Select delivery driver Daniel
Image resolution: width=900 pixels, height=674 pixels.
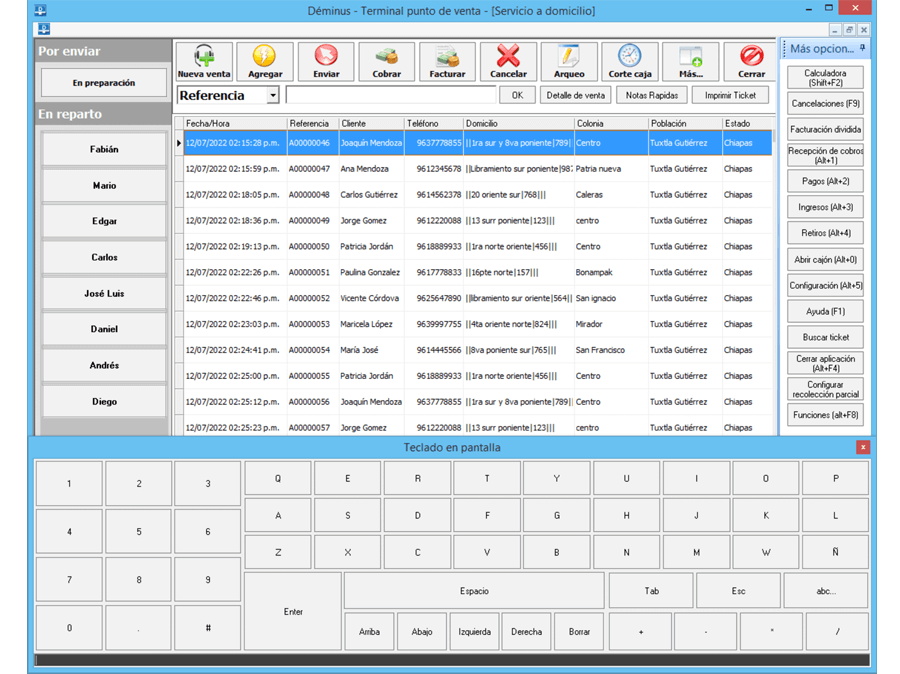coord(104,329)
